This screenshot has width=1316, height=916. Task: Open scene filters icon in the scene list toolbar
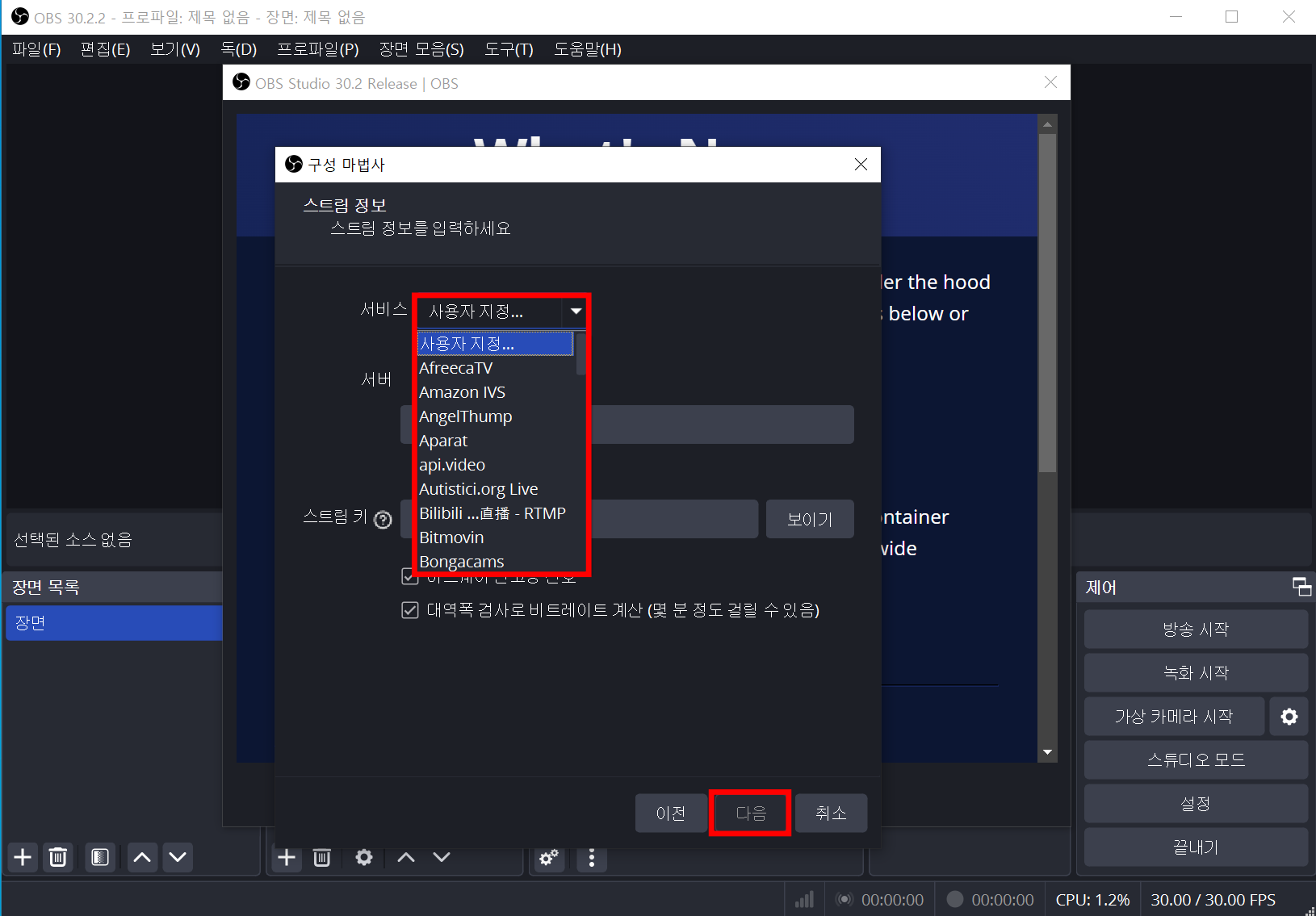coord(100,857)
